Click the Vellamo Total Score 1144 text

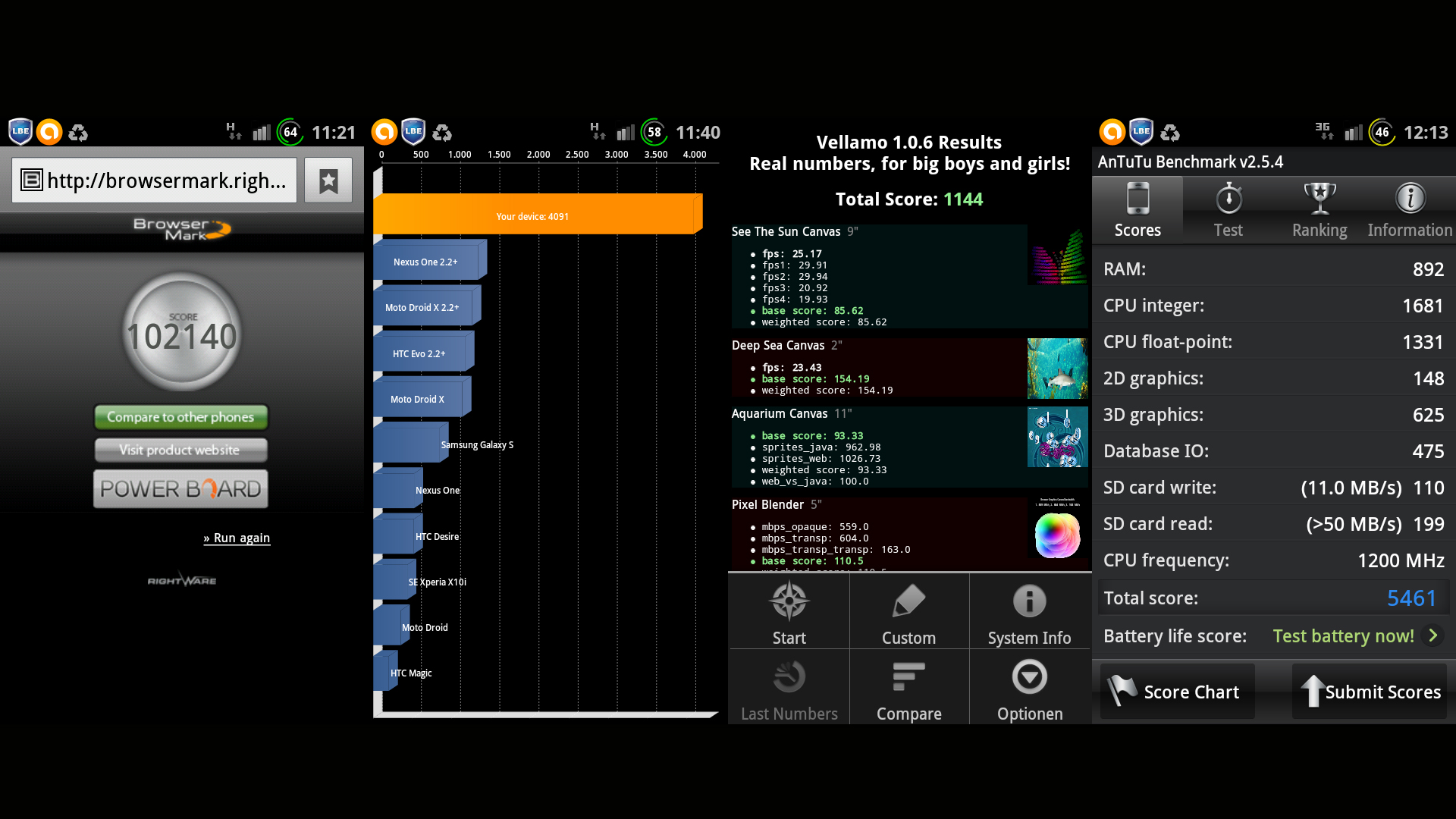908,199
